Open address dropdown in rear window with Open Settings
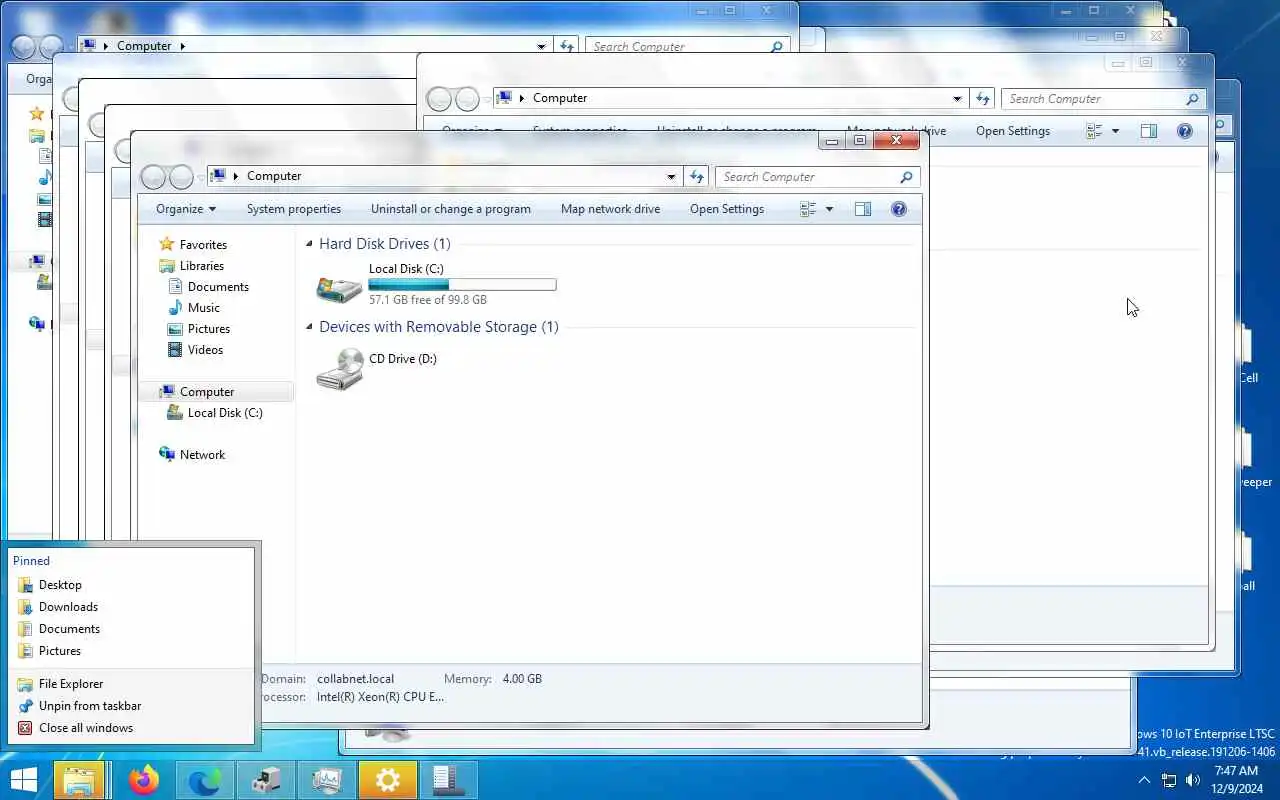The height and width of the screenshot is (800, 1280). pos(957,99)
